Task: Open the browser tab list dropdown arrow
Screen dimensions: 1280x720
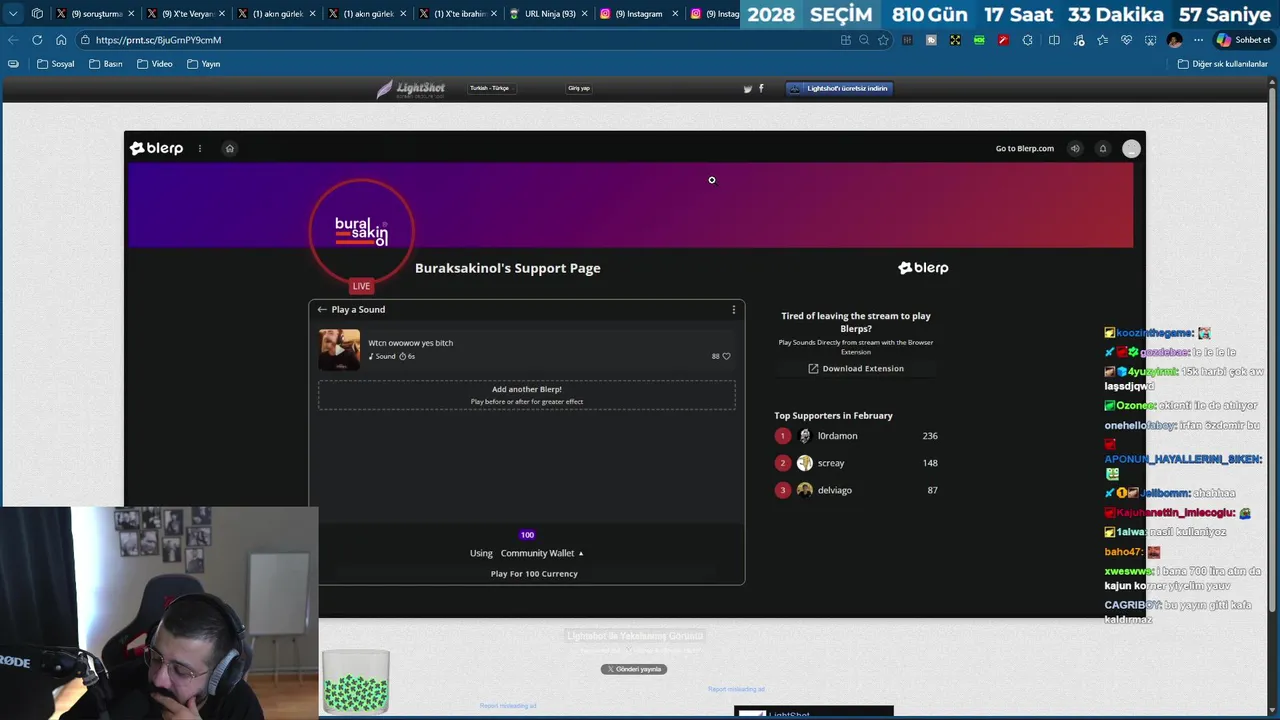Action: tap(13, 14)
